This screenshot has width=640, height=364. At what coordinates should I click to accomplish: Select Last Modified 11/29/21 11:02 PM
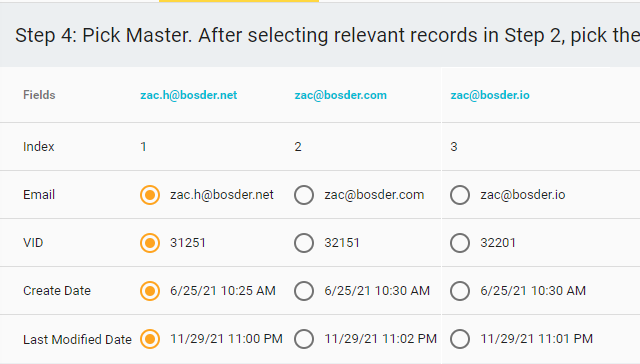(304, 339)
